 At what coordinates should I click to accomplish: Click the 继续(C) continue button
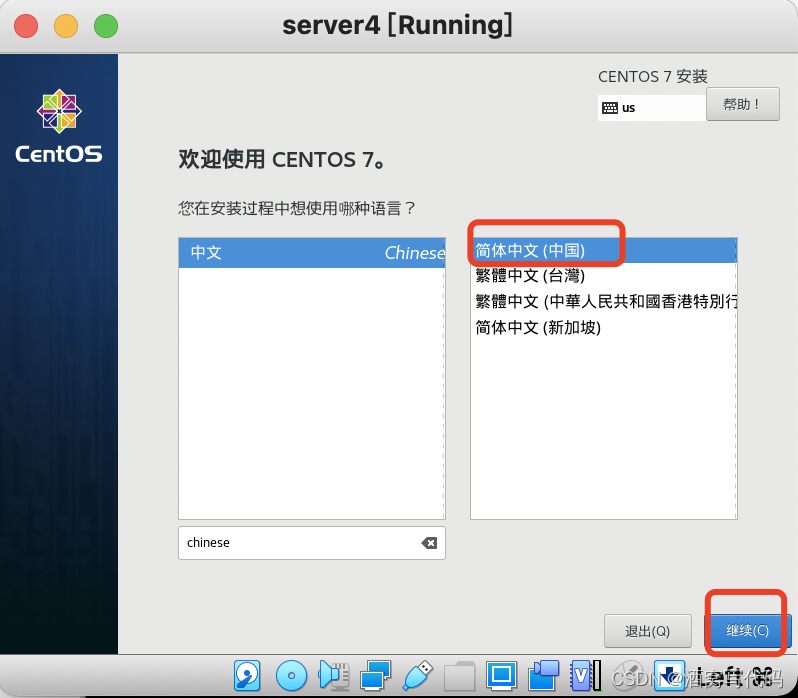point(747,630)
